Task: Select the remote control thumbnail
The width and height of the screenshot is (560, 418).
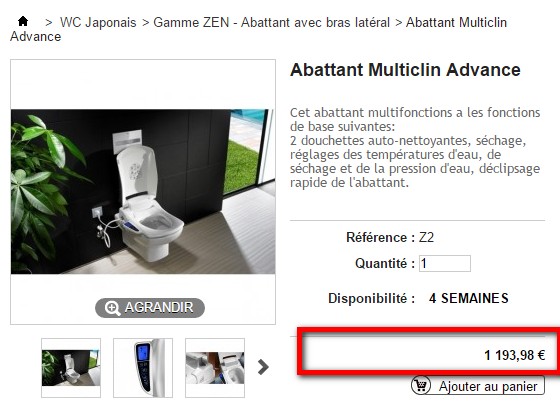Action: 143,368
